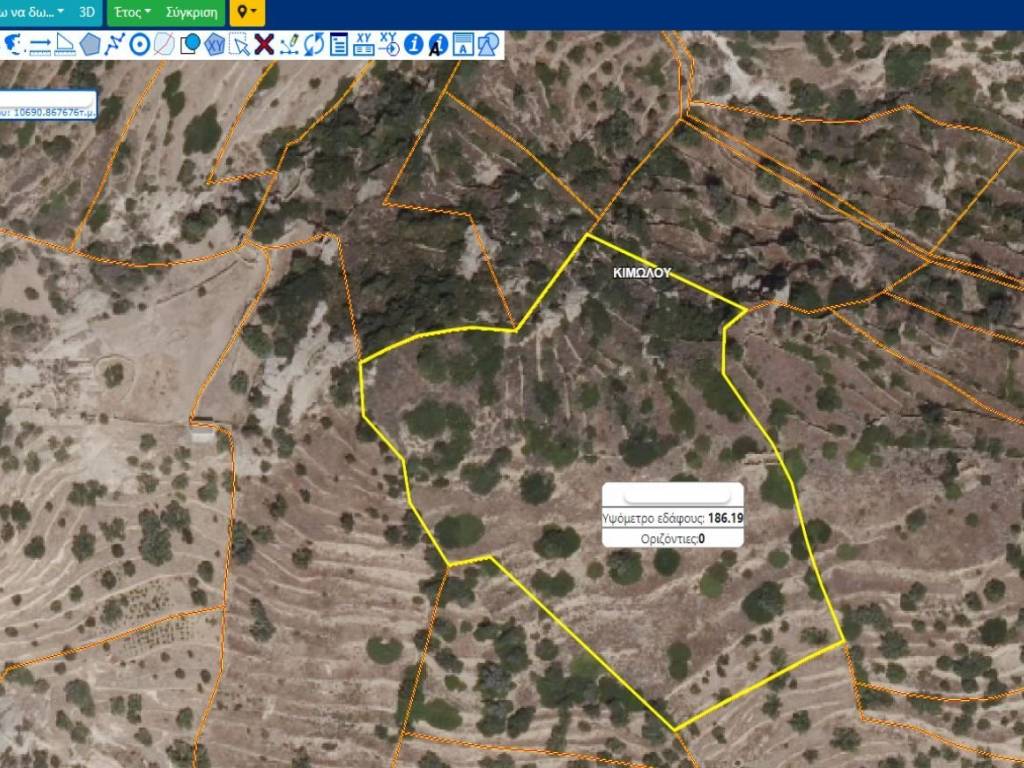Click the edit vertices pencil tool
This screenshot has width=1024, height=768.
pos(289,44)
